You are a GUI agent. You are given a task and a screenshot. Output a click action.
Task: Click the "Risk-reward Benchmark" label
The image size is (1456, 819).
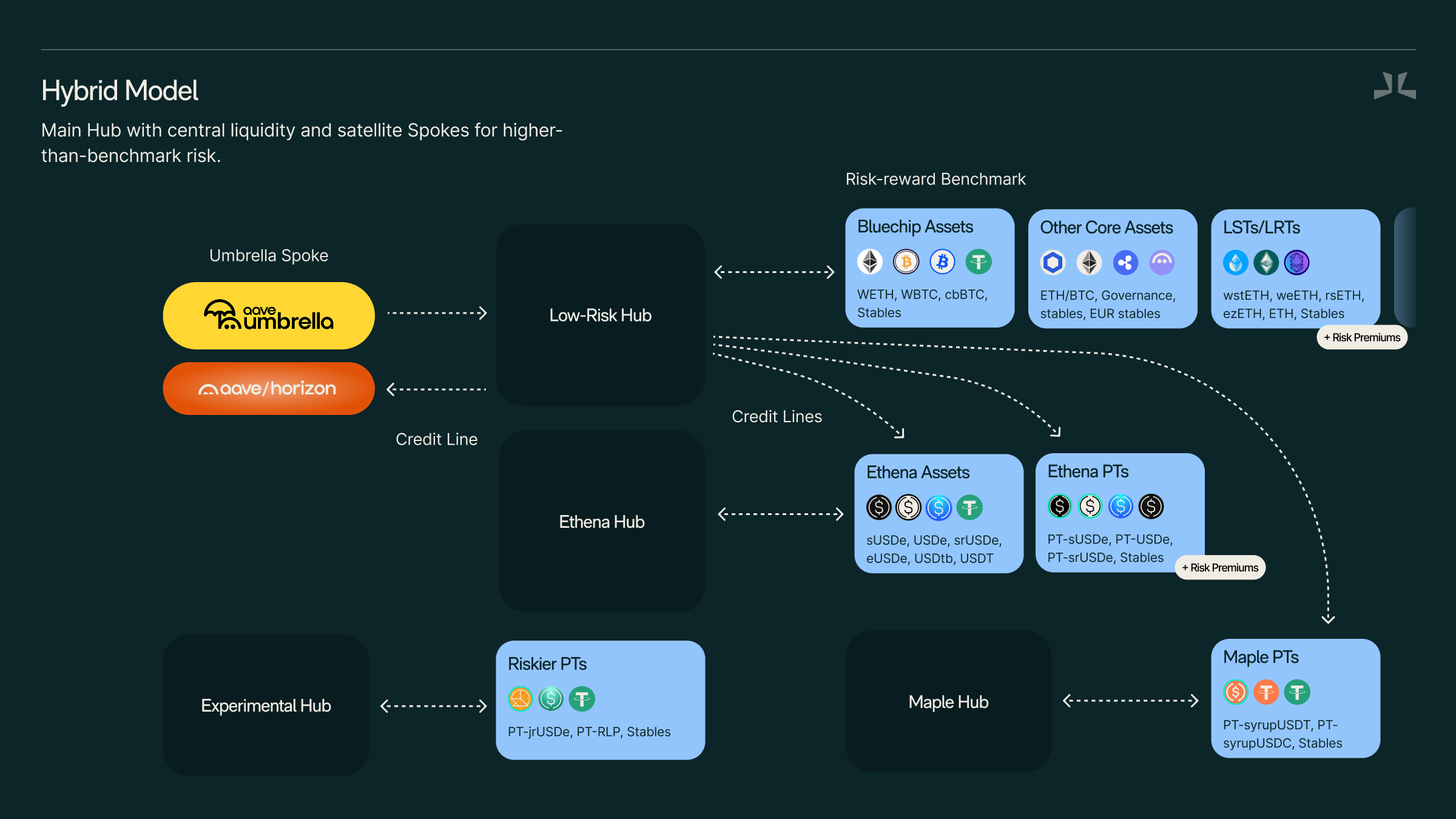pyautogui.click(x=935, y=179)
